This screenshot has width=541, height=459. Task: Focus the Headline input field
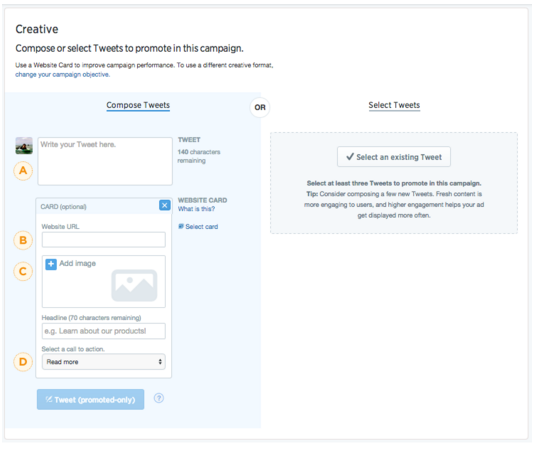[104, 331]
